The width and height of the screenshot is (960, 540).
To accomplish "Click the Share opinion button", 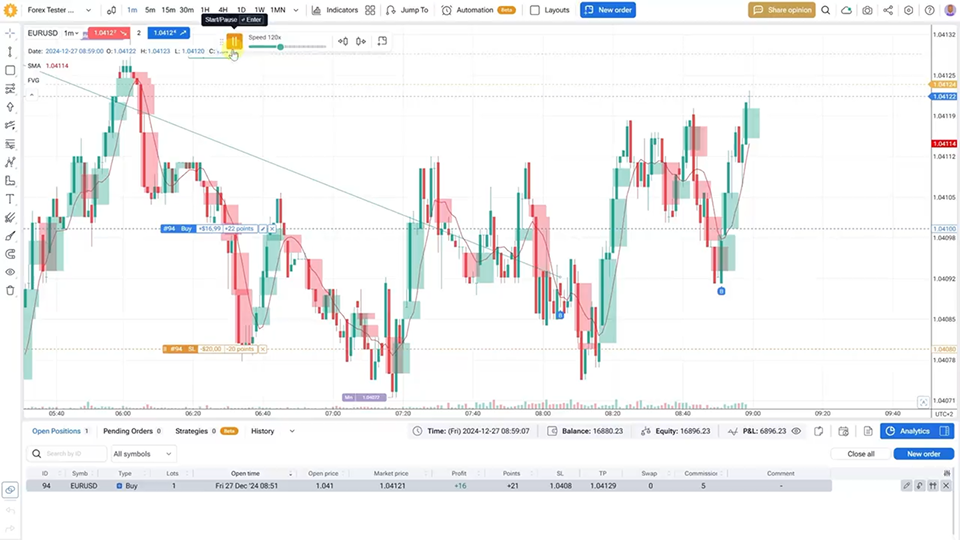I will [x=782, y=10].
